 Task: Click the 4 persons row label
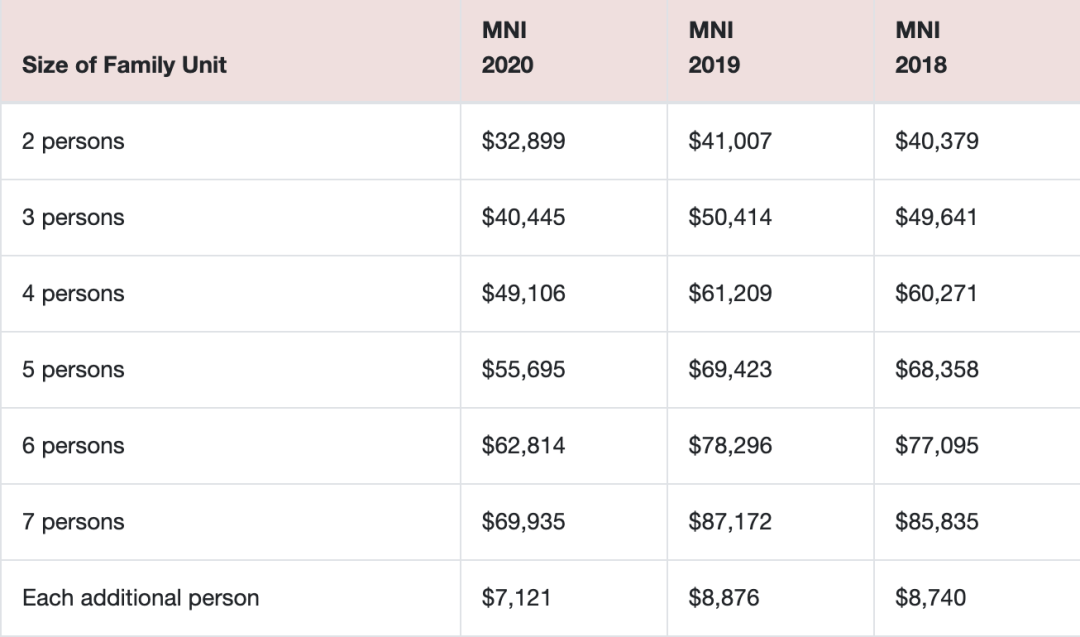point(73,293)
